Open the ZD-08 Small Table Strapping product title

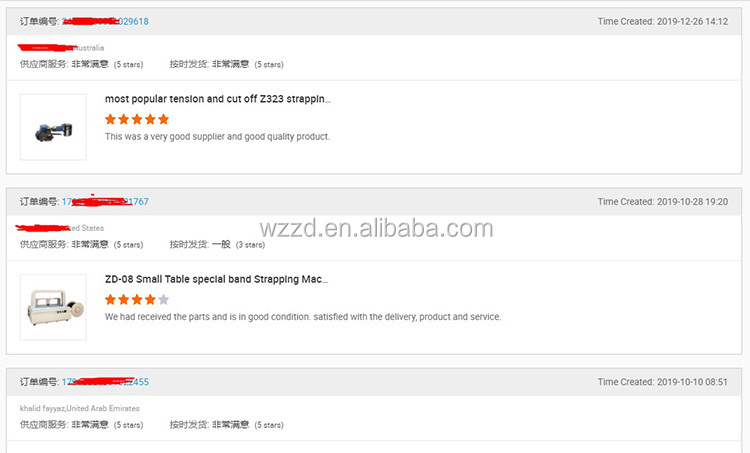click(216, 279)
